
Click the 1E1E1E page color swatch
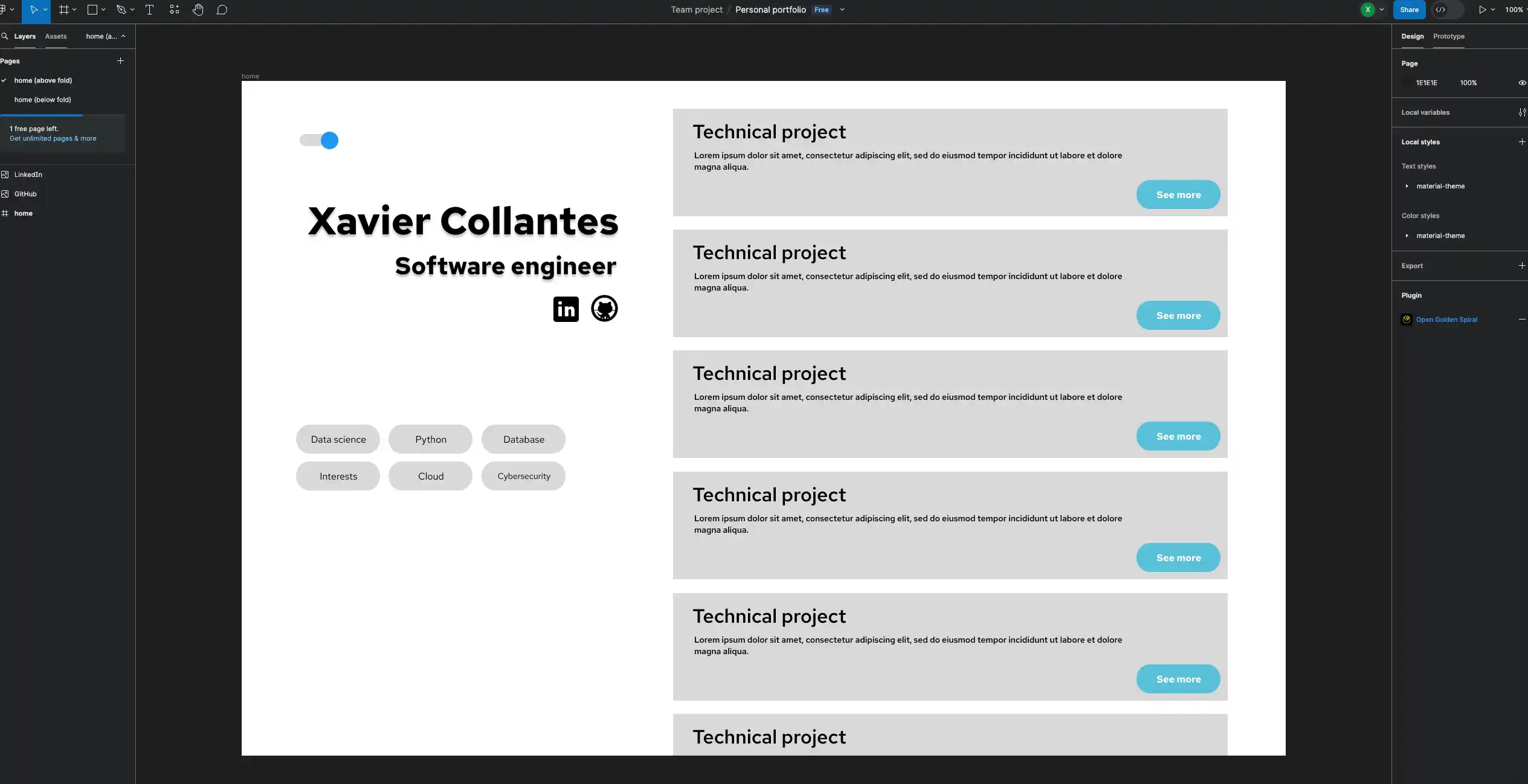pyautogui.click(x=1408, y=83)
